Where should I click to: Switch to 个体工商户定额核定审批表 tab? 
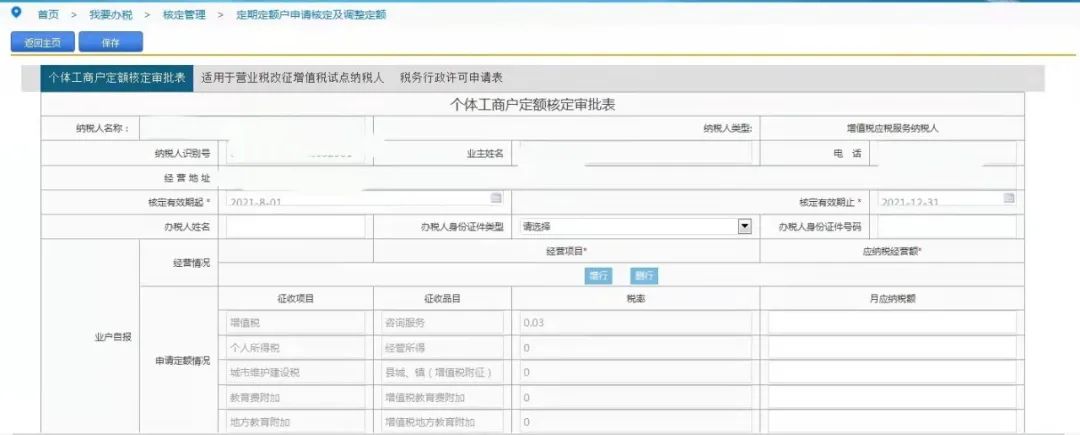pyautogui.click(x=117, y=78)
